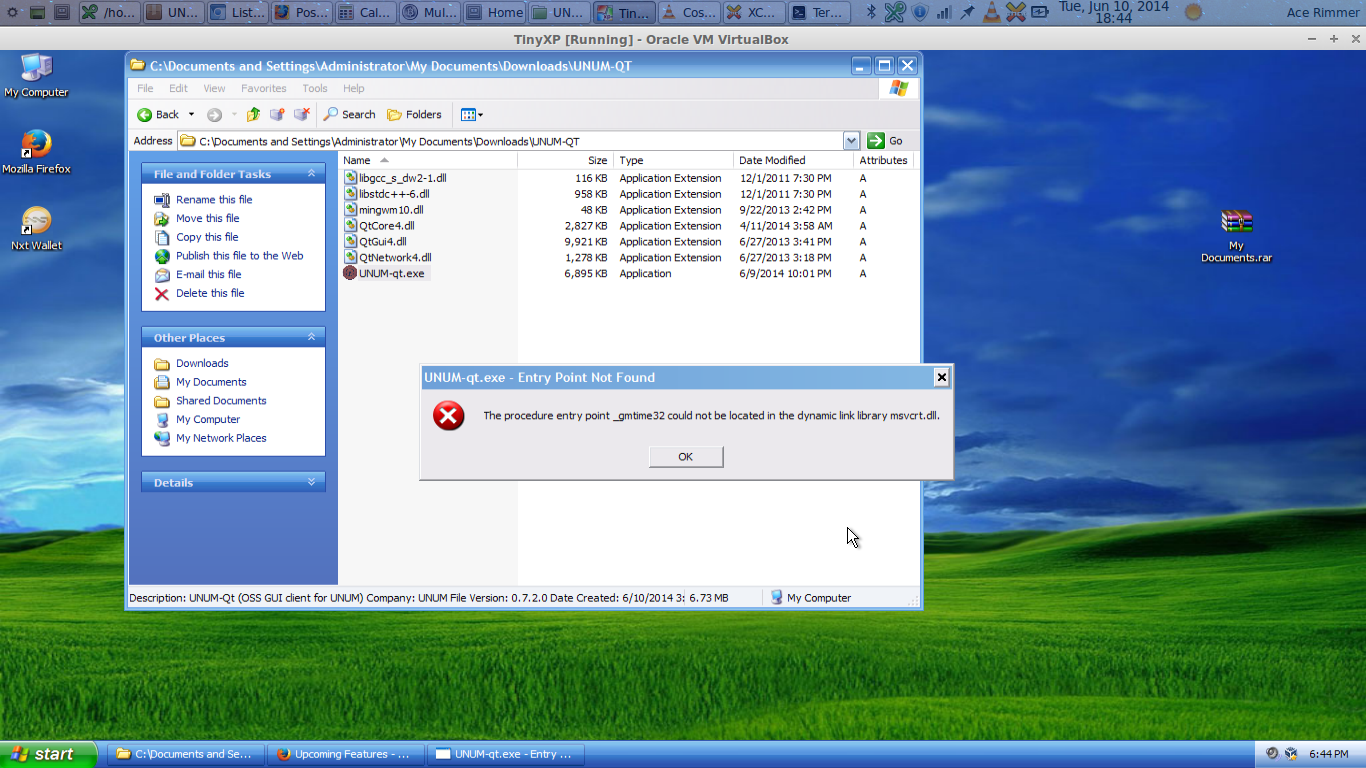
Task: Switch to the Calculator task in host panel
Action: [365, 12]
